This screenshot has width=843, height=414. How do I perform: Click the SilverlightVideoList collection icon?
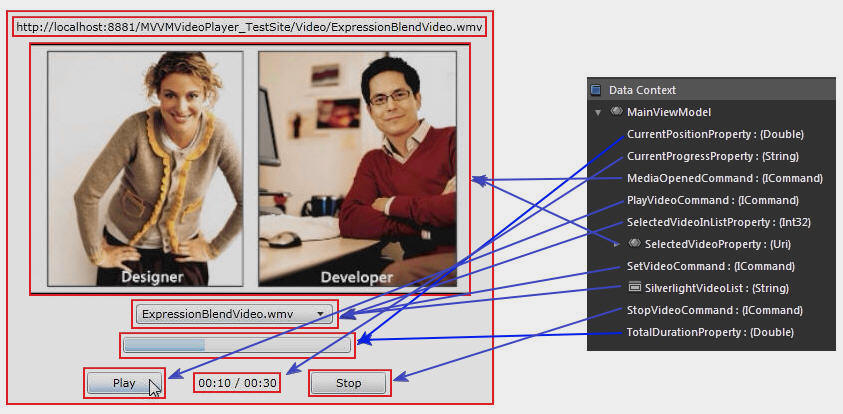(635, 288)
